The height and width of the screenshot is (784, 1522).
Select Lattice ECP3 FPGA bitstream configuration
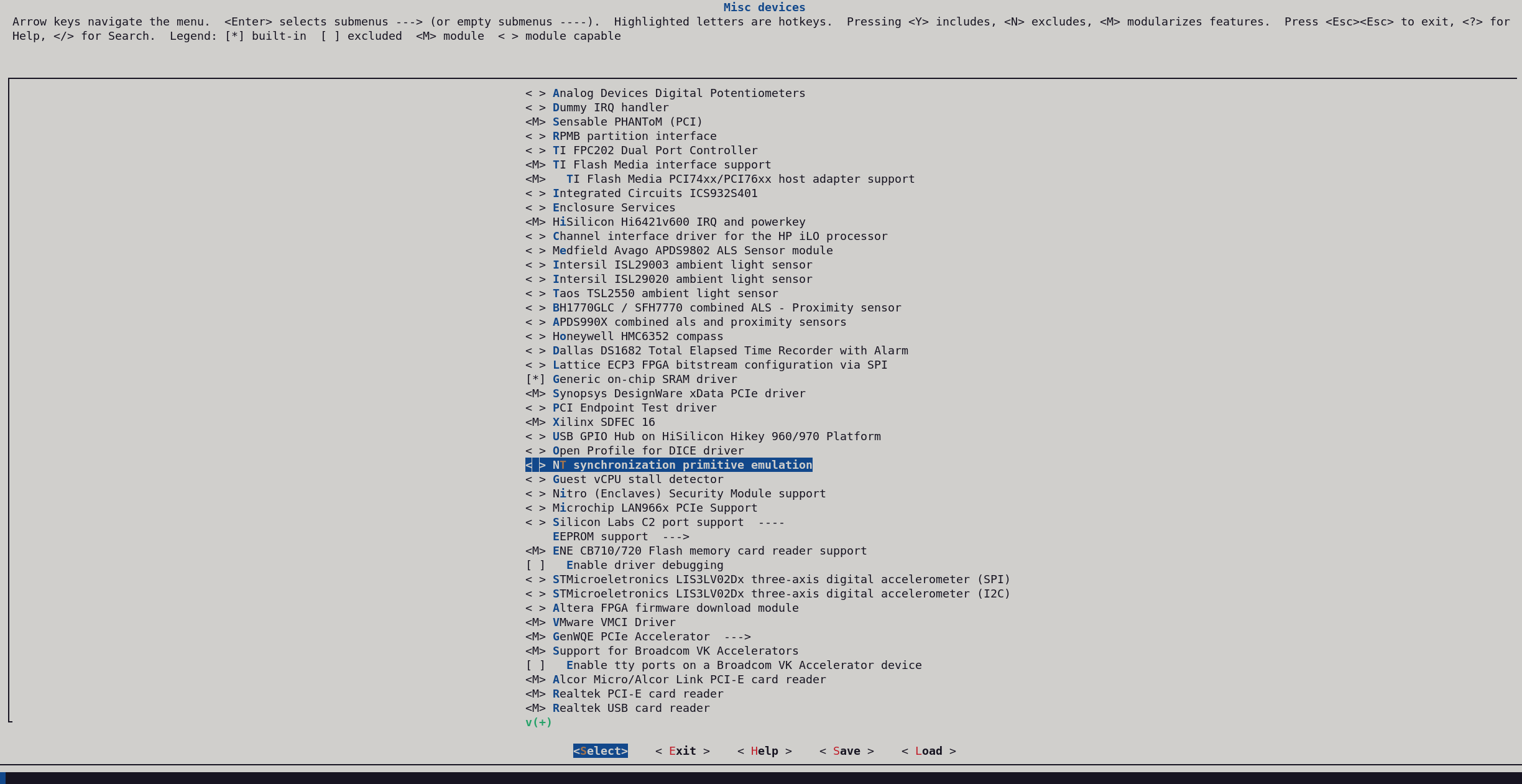coord(706,365)
